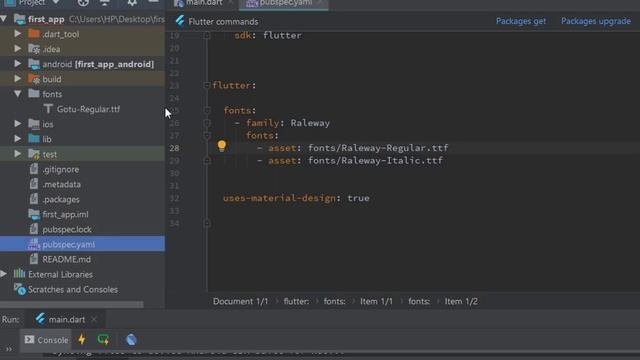
Task: Collapse the fonts folder
Action: 18,94
